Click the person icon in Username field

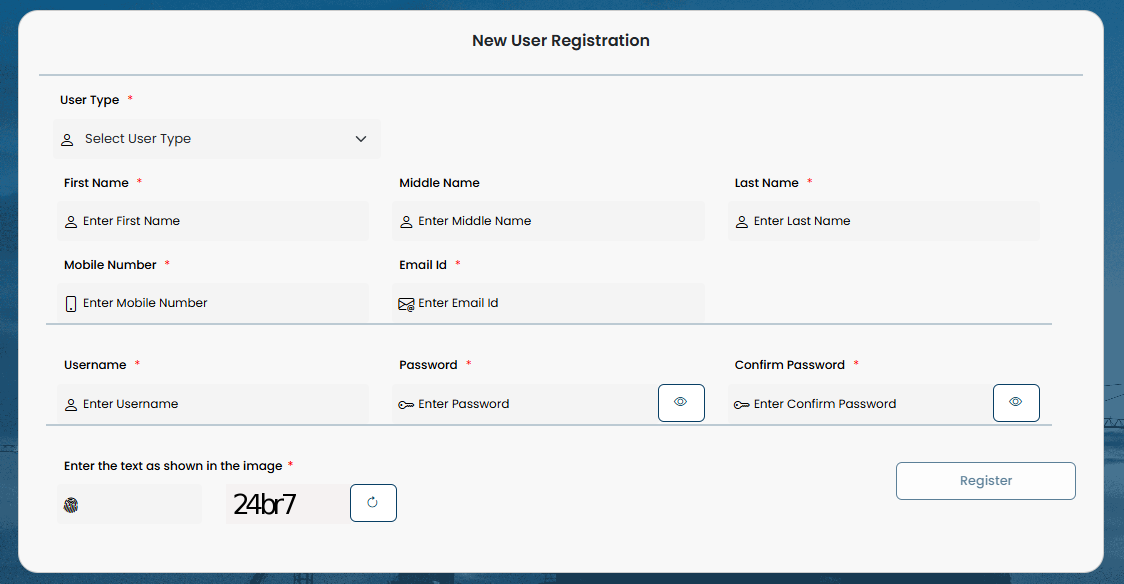71,405
